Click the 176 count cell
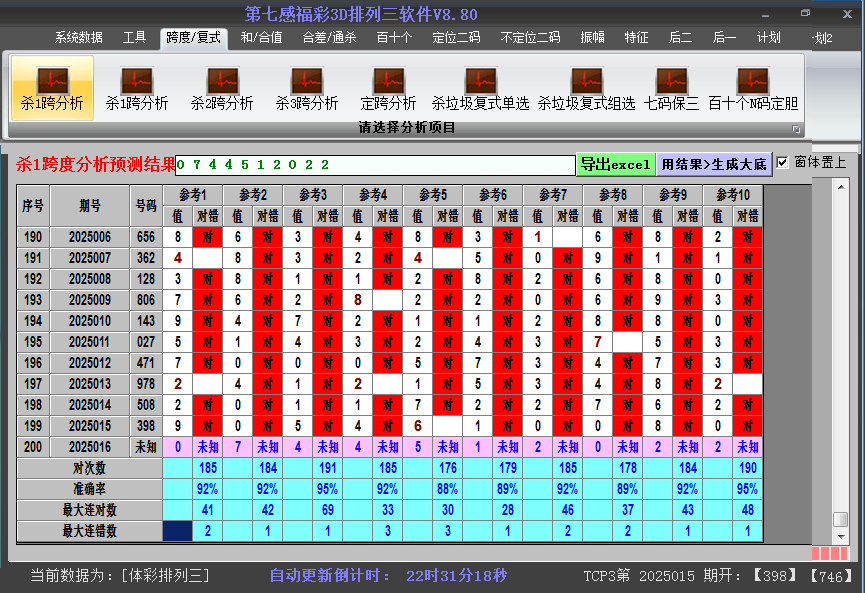The height and width of the screenshot is (593, 865). point(448,468)
